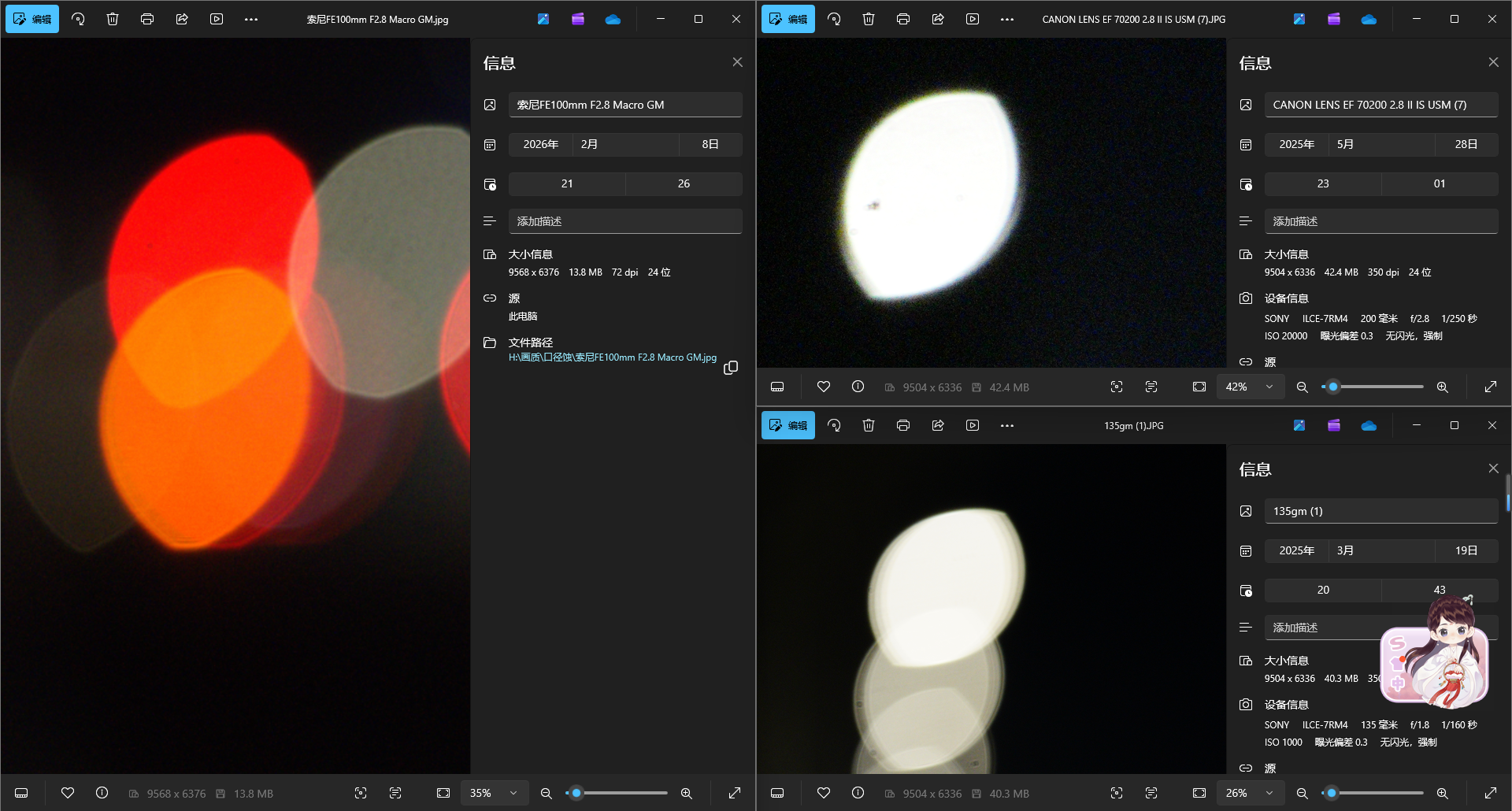This screenshot has height=811, width=1512.
Task: Share the 索尼FE100mm photo from the toolbar
Action: (x=182, y=20)
